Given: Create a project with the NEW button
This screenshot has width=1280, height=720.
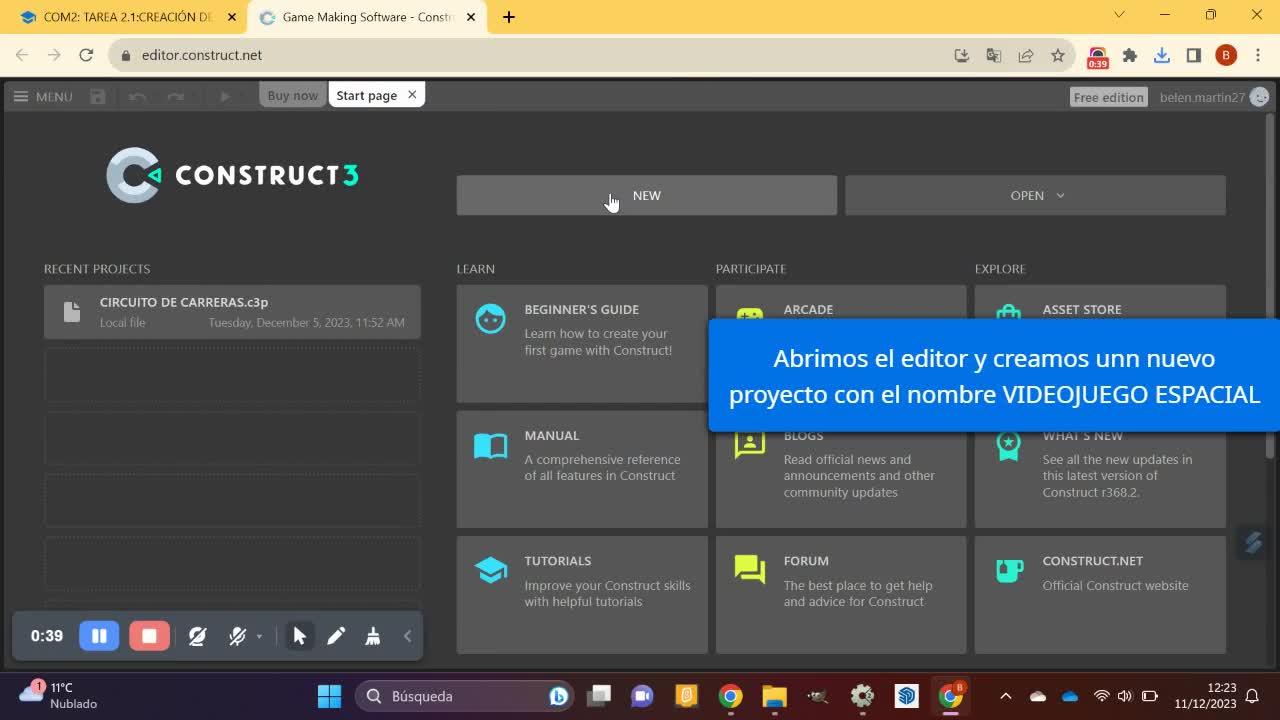Looking at the screenshot, I should pyautogui.click(x=647, y=195).
